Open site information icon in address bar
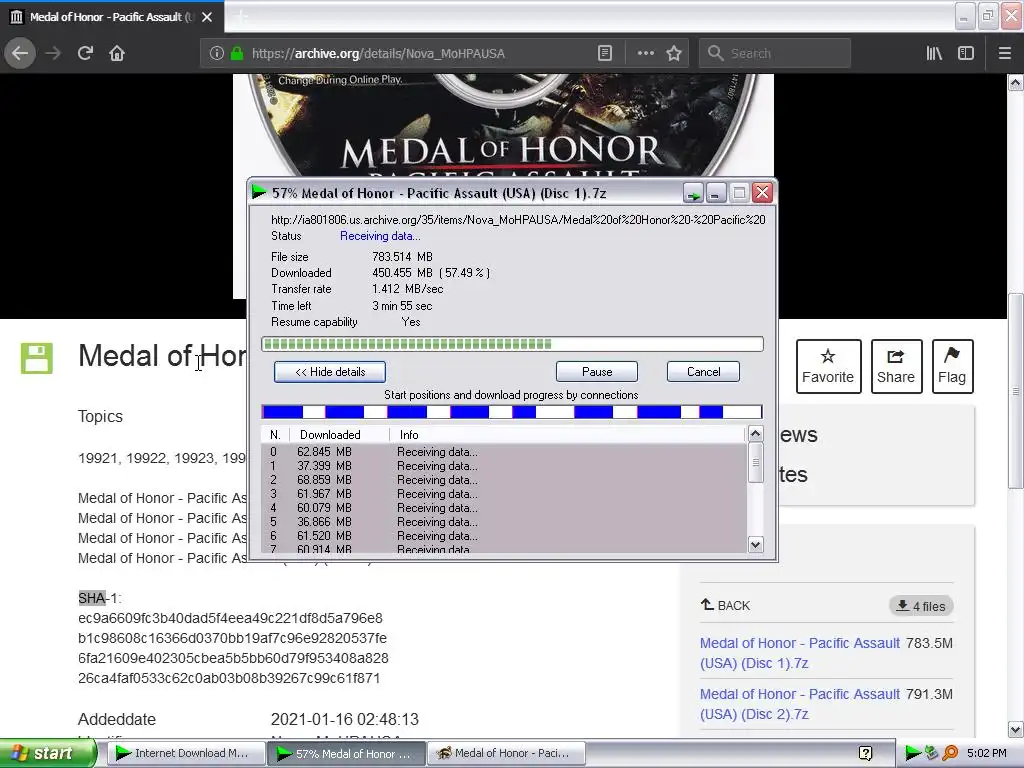1024x768 pixels. (x=217, y=53)
